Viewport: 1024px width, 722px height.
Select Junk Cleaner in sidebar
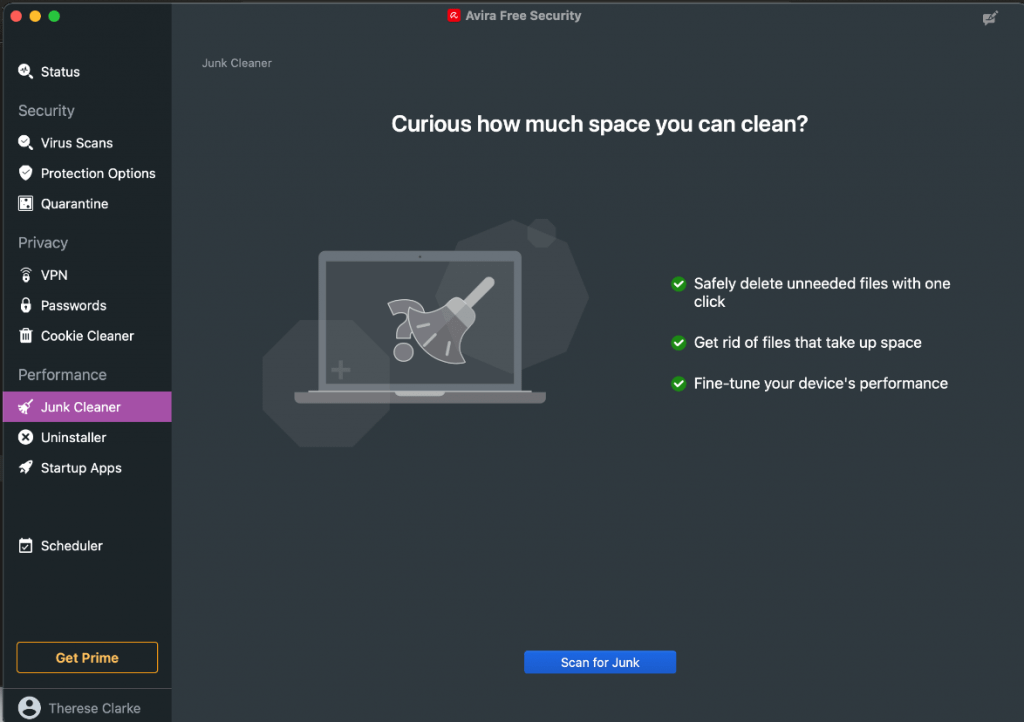(88, 407)
